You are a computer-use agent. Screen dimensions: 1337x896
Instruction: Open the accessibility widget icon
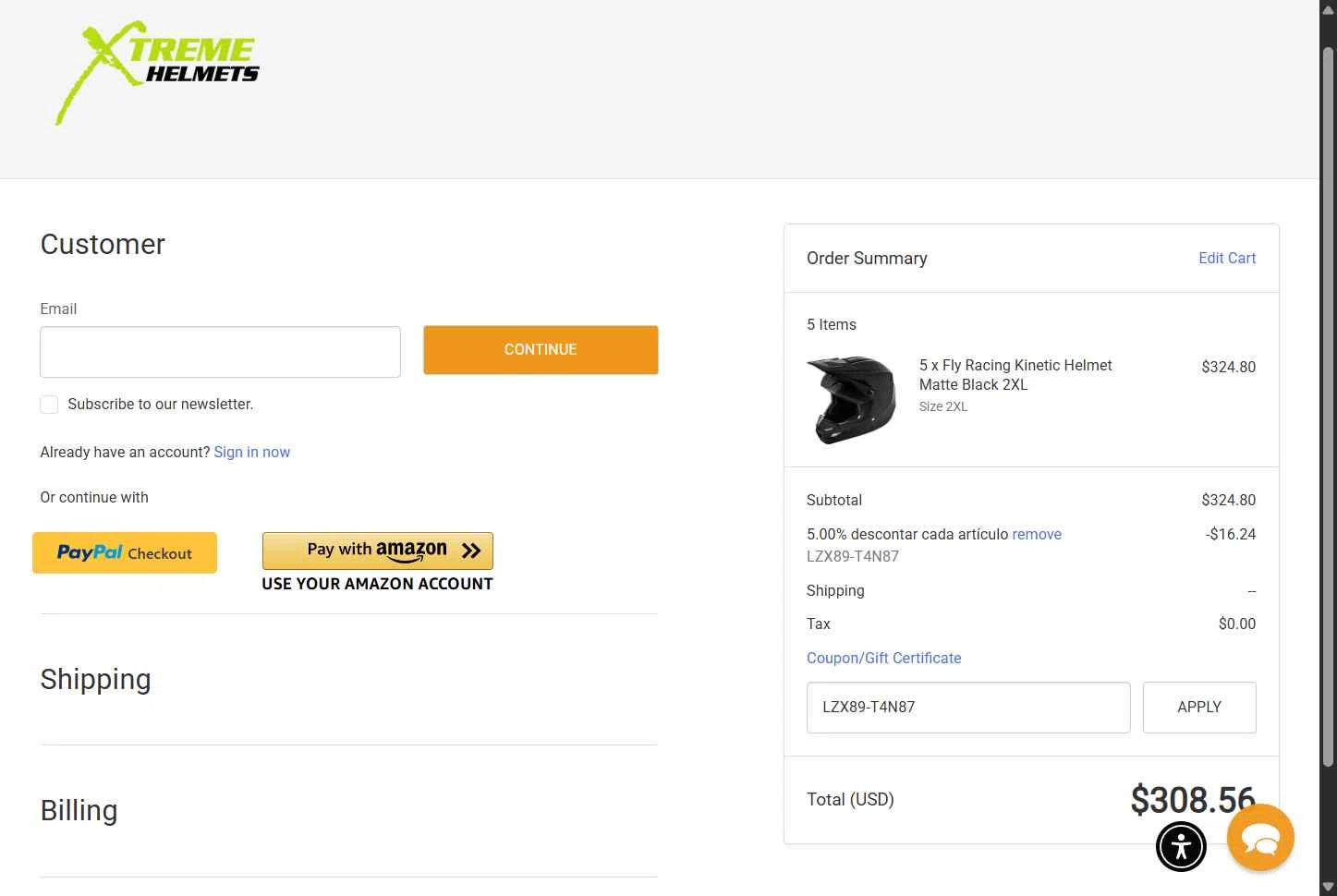pos(1181,845)
